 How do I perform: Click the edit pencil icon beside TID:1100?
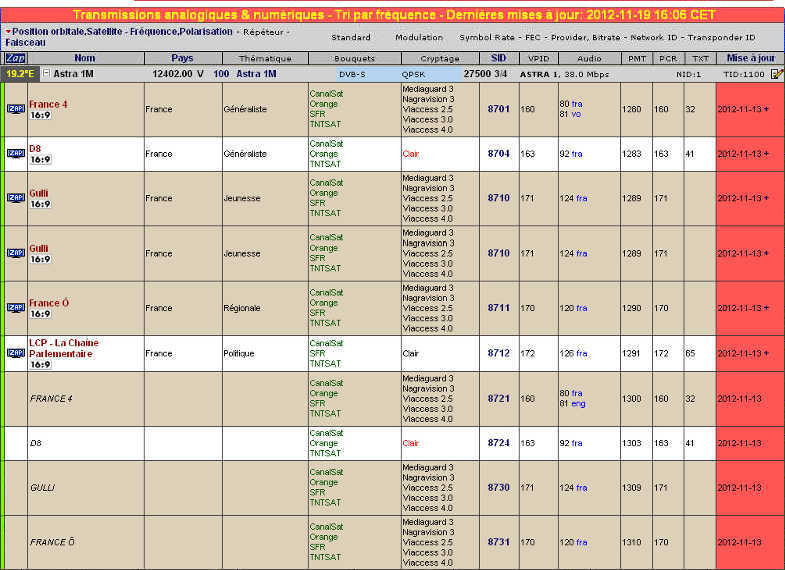tap(776, 74)
